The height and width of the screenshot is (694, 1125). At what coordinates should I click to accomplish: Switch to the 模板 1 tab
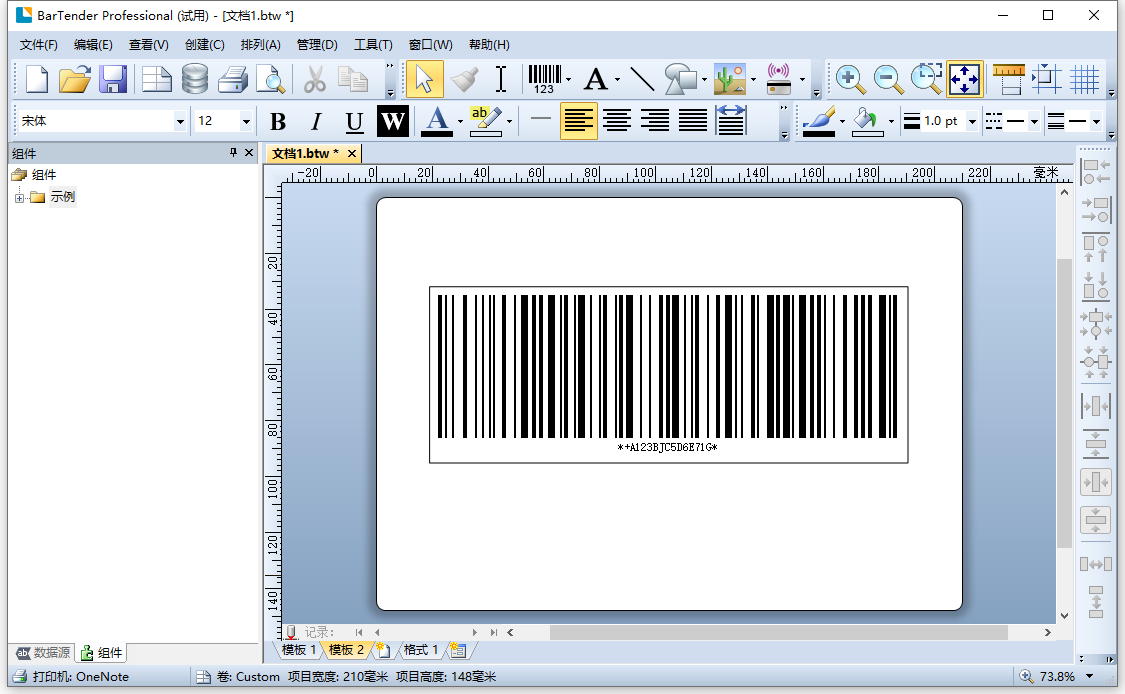[298, 650]
